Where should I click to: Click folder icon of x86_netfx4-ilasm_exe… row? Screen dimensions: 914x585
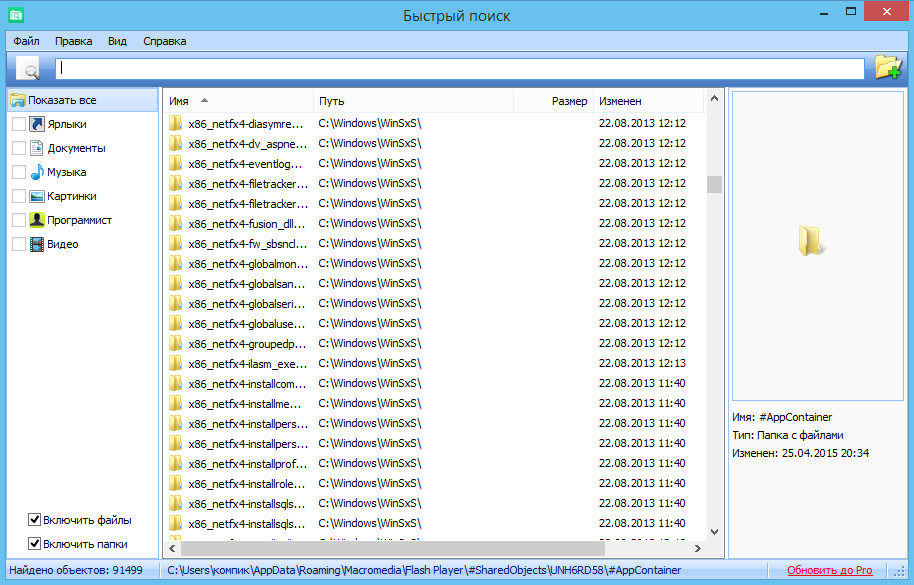pos(175,363)
